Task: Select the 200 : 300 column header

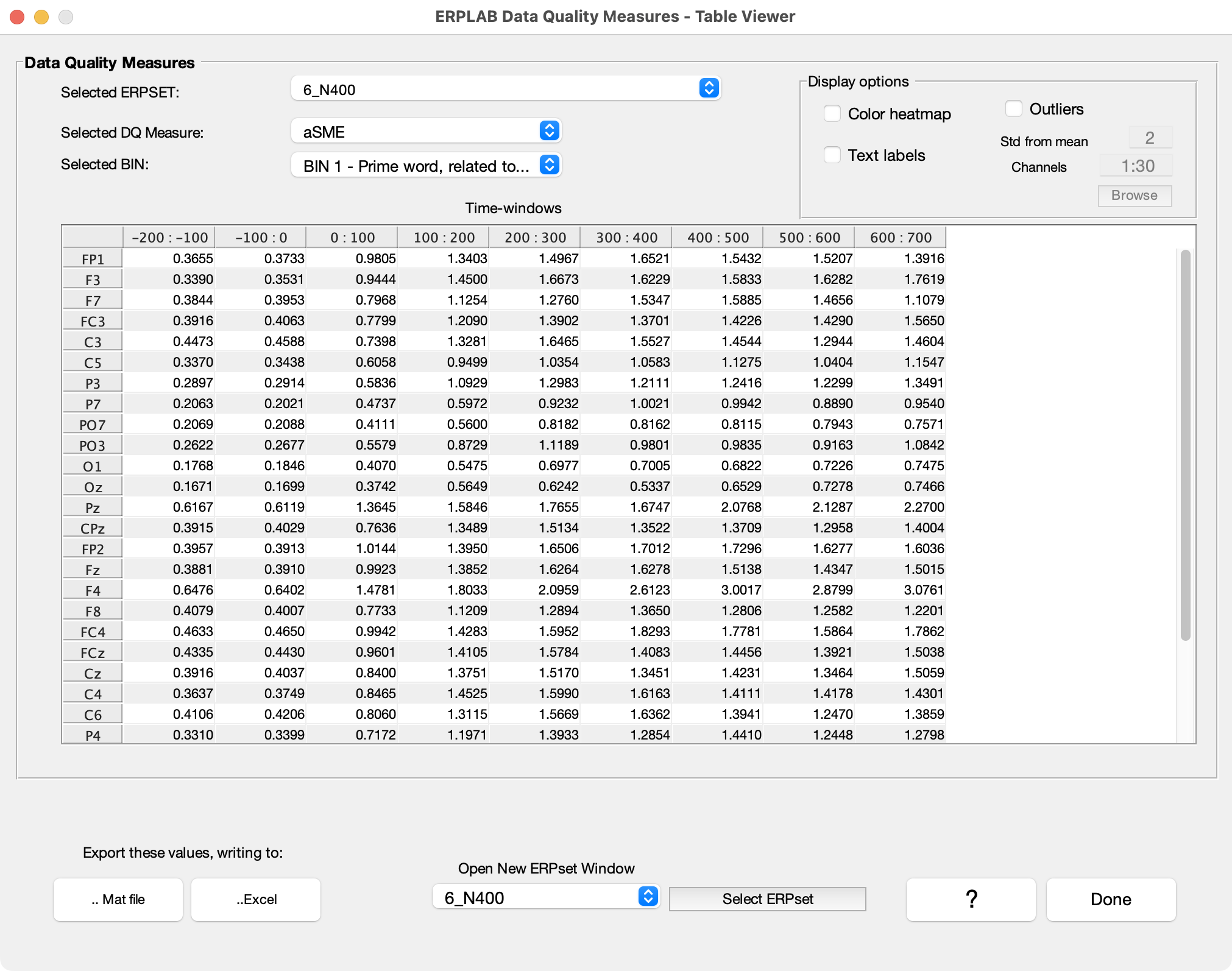Action: (x=535, y=238)
